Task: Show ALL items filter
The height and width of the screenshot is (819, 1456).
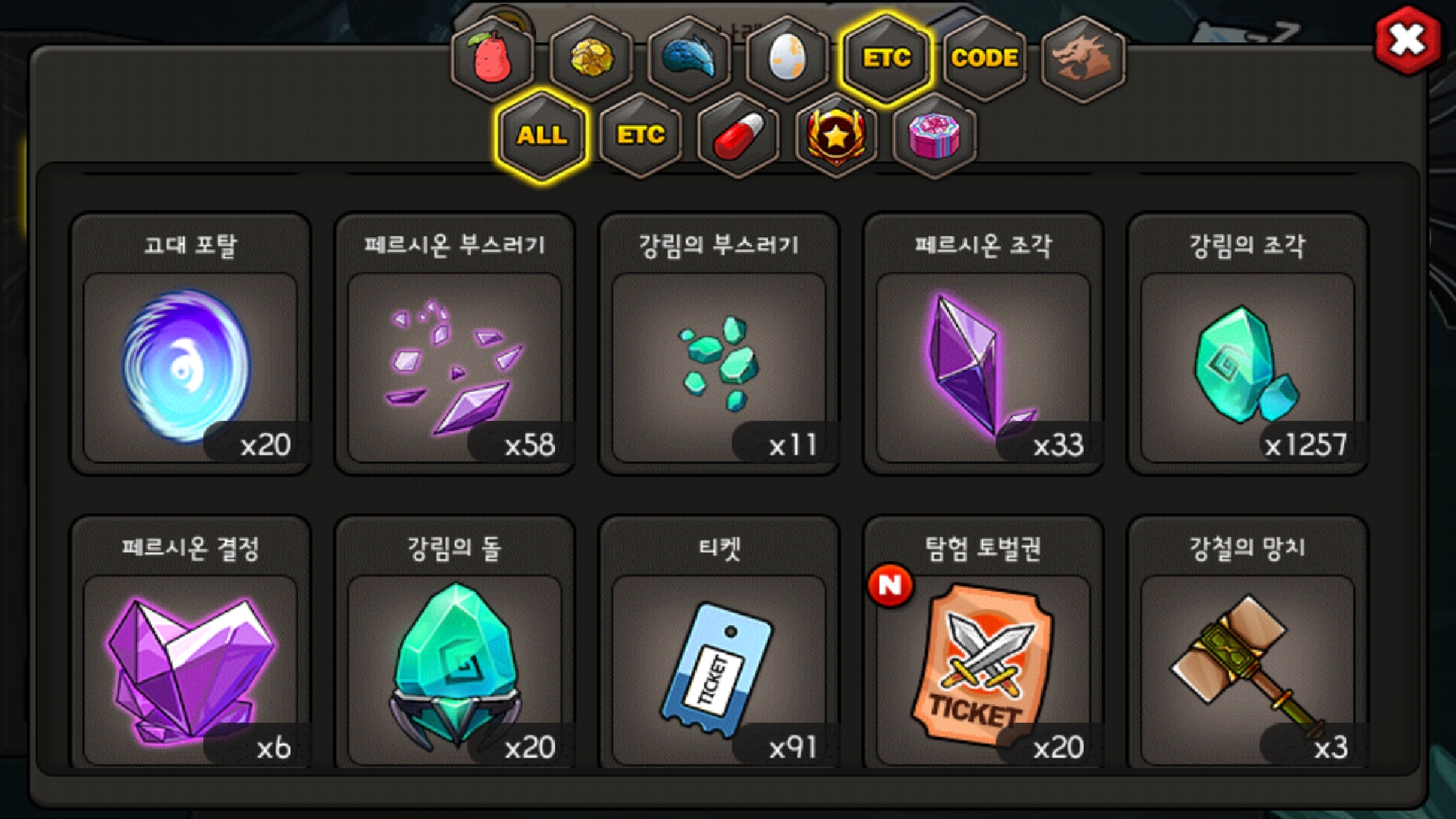Action: point(541,135)
